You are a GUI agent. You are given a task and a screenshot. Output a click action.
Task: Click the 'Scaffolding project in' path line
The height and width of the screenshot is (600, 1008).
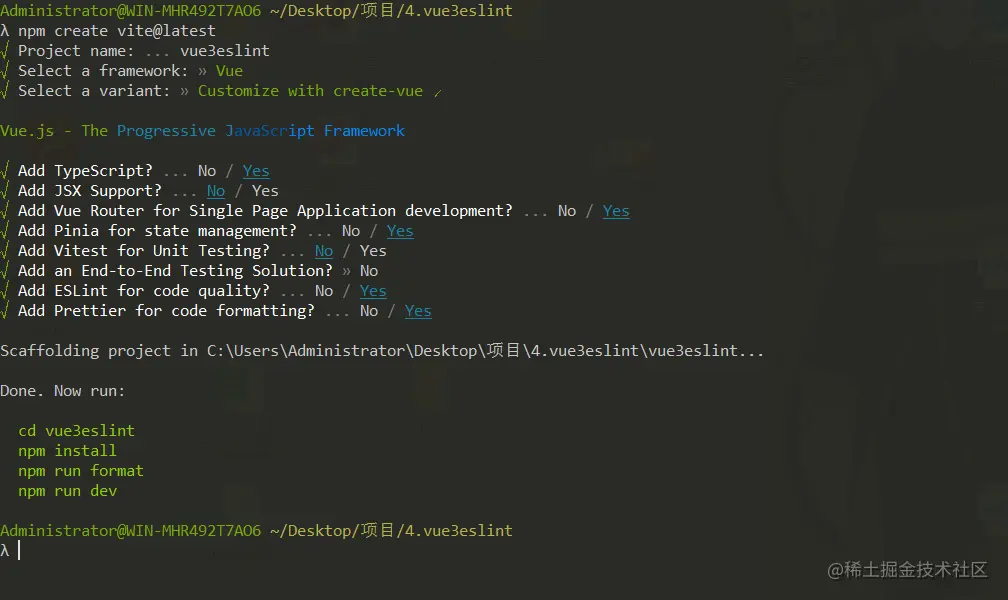[382, 350]
